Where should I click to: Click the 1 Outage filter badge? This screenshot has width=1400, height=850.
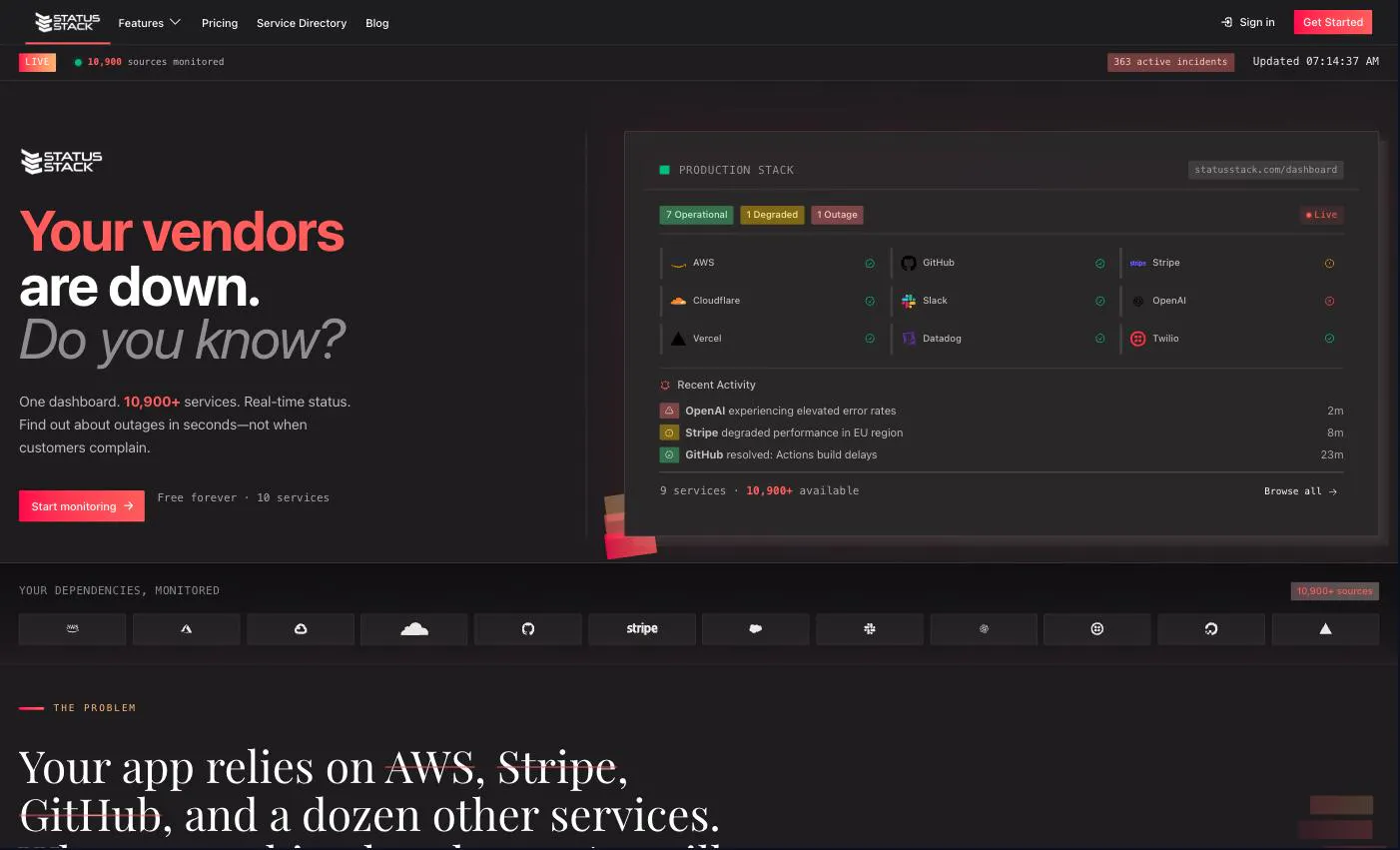pos(837,215)
